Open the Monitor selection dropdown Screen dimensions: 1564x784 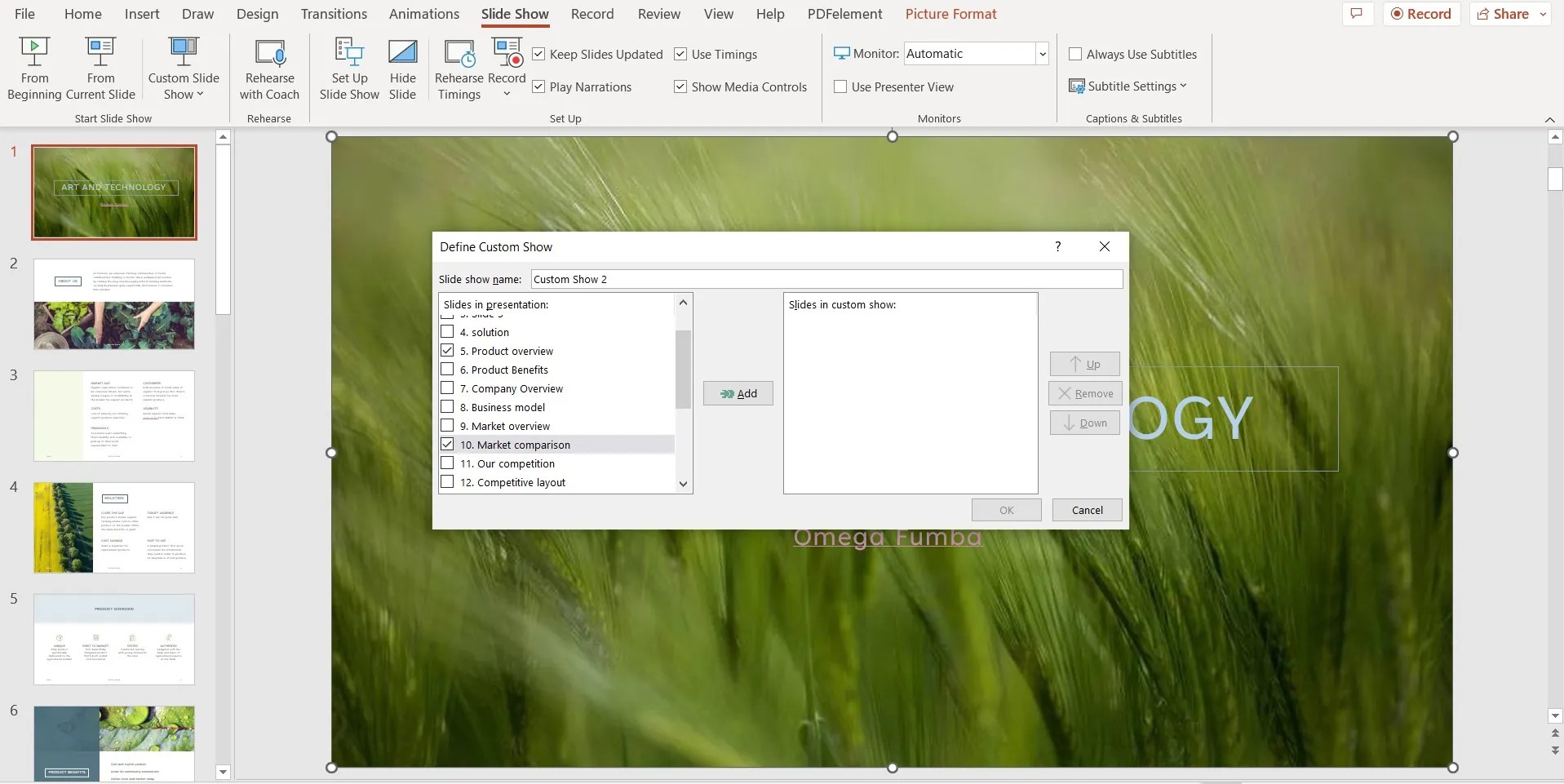click(x=1043, y=53)
